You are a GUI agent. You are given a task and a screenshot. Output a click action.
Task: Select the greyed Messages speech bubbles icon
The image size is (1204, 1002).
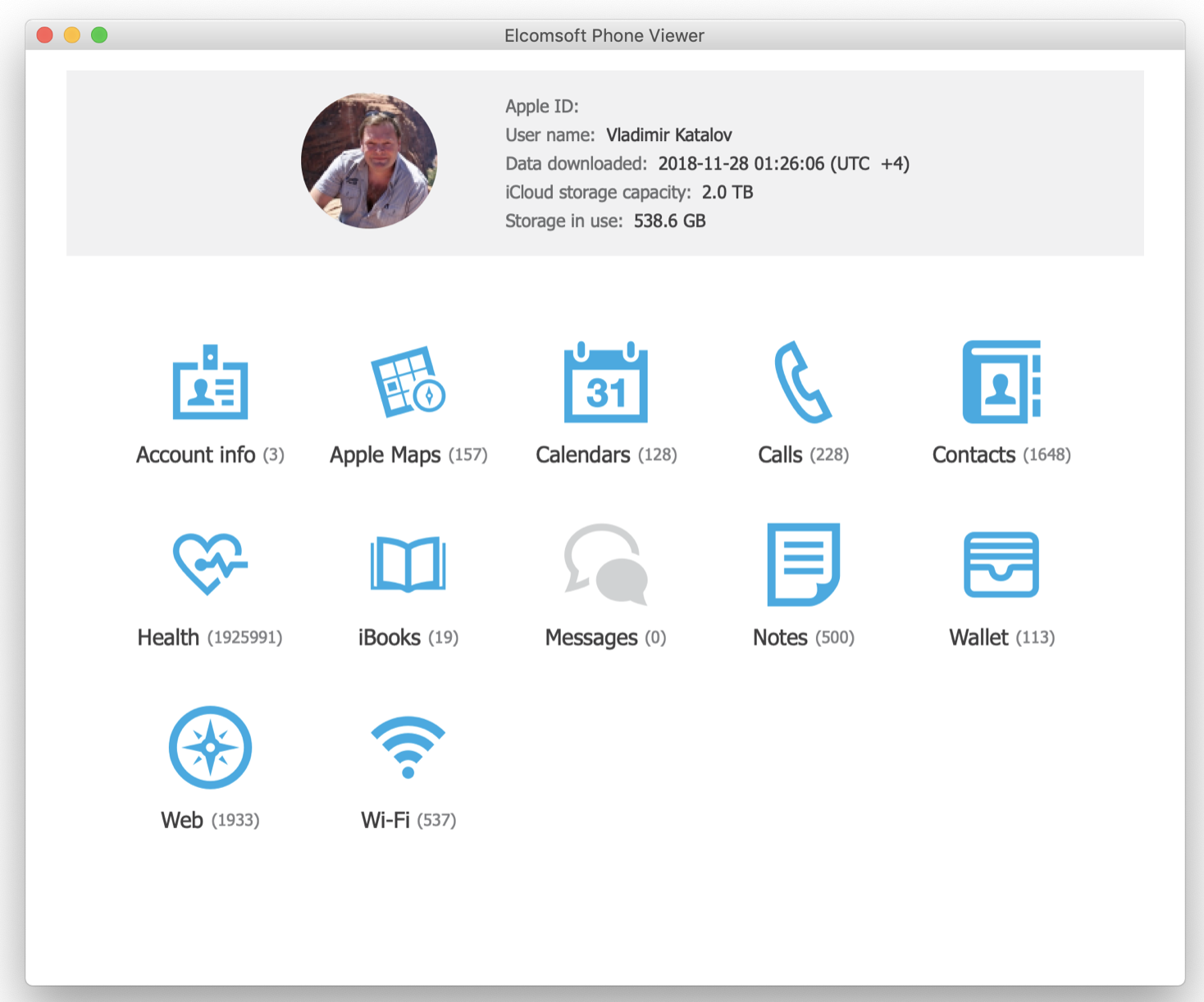coord(605,564)
